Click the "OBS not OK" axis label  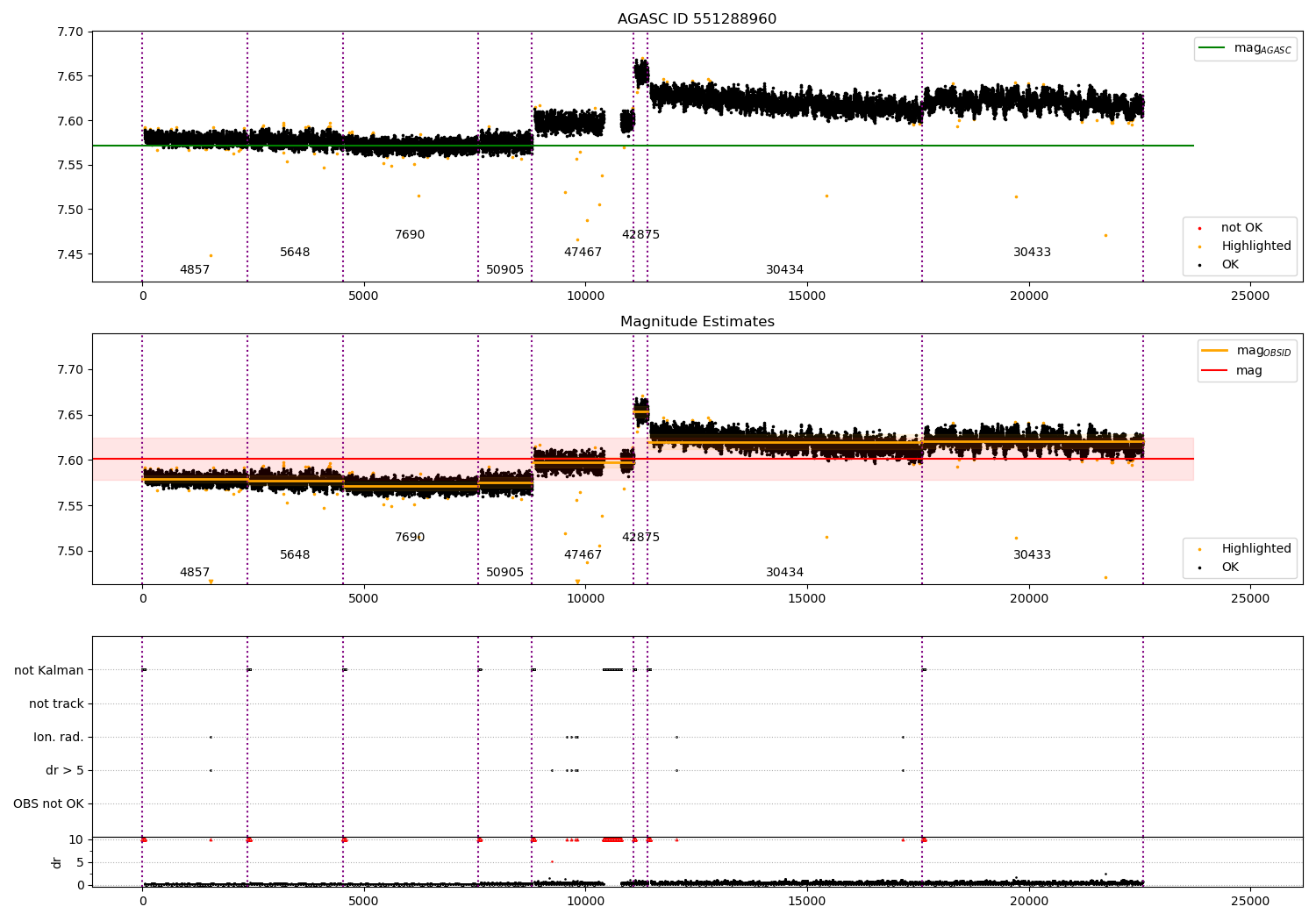(48, 803)
